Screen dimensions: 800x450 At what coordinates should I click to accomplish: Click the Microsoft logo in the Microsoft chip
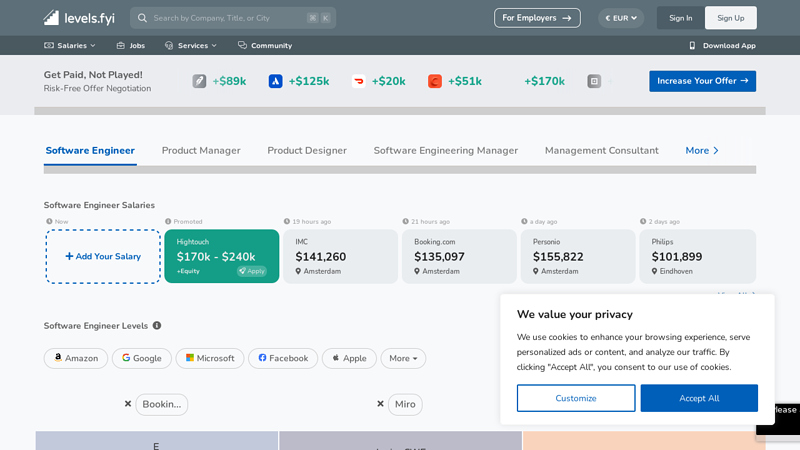(190, 358)
